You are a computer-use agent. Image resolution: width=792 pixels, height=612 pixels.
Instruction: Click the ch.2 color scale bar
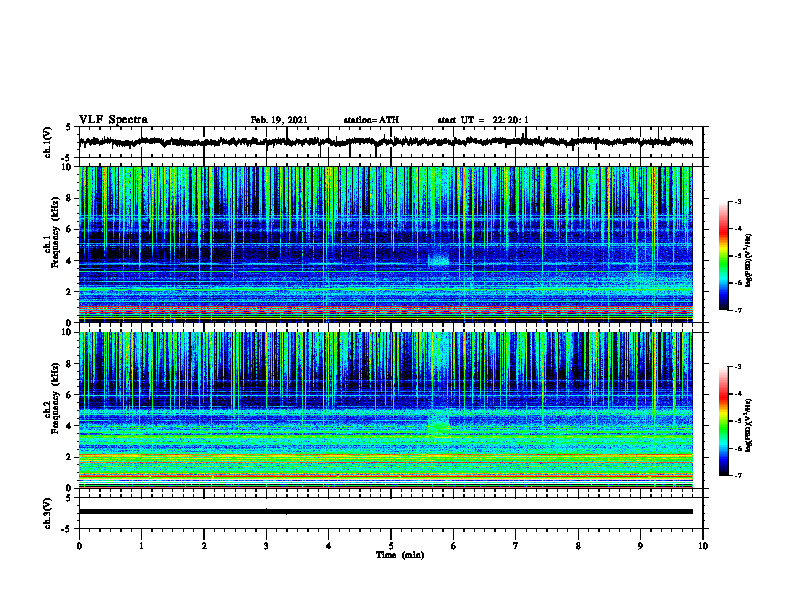pos(723,421)
